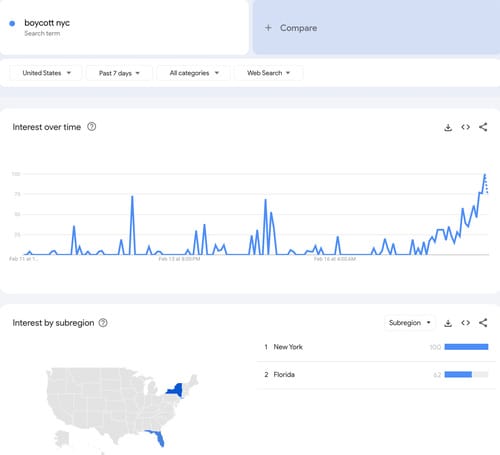This screenshot has height=455, width=500.
Task: Download the Interest over time data
Action: coord(448,127)
